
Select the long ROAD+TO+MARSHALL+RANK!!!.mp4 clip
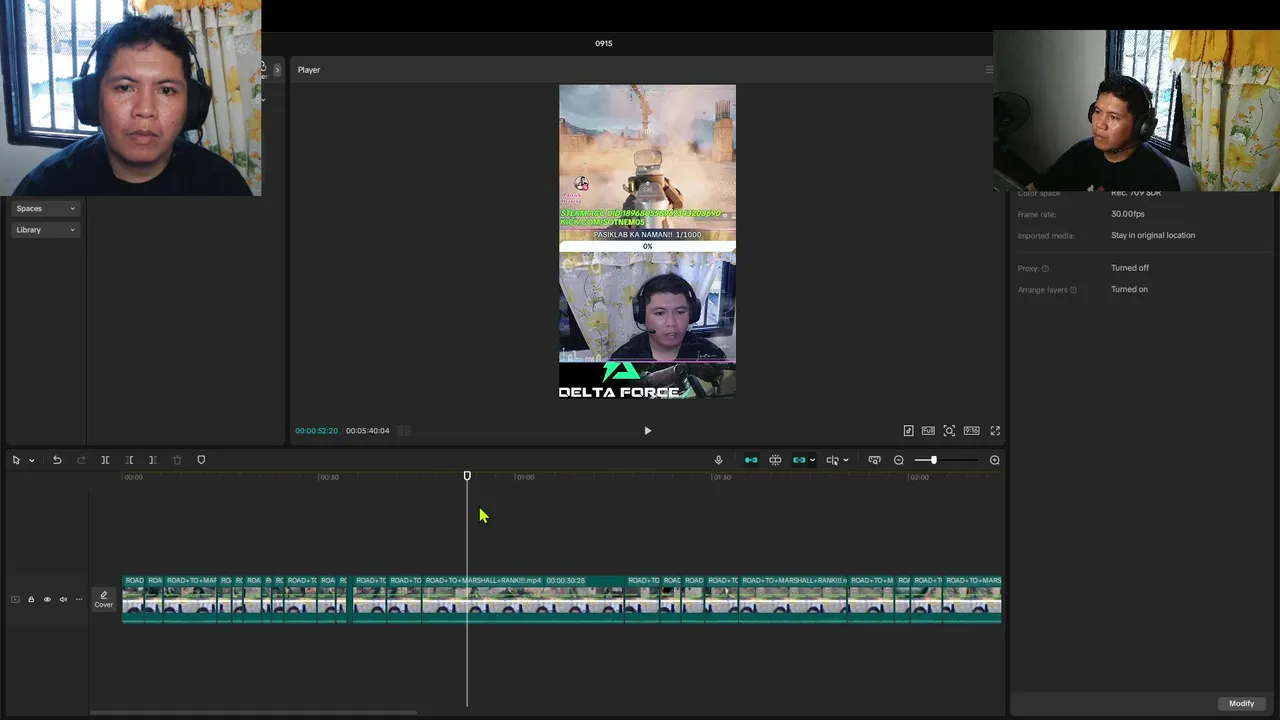pos(524,599)
